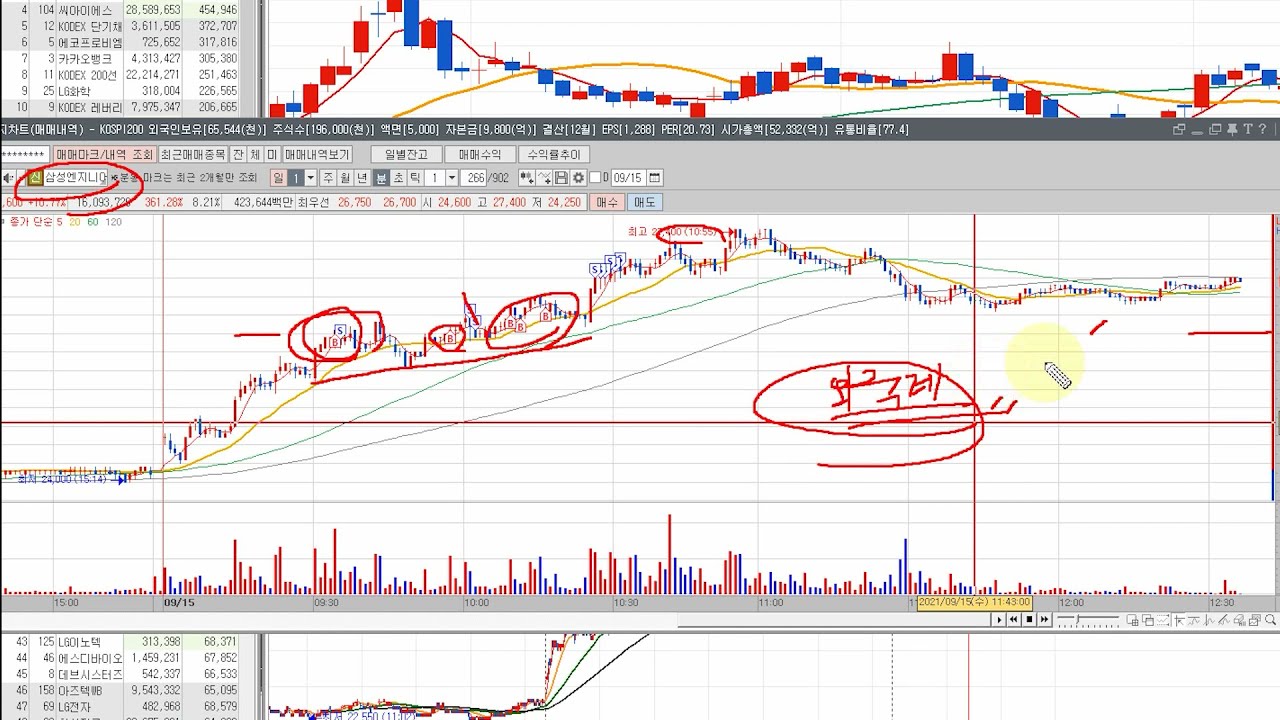Select 틱 tick period toggle

(415, 177)
